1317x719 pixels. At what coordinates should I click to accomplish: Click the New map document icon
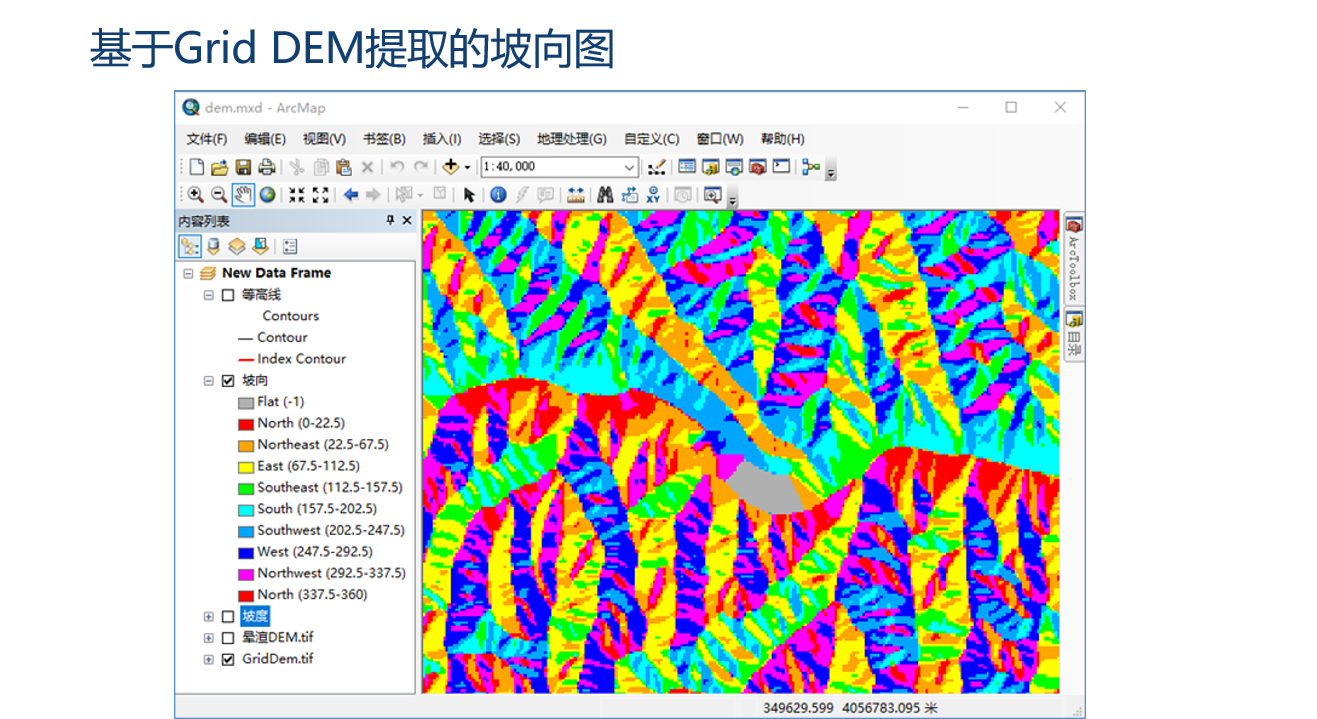(x=197, y=167)
